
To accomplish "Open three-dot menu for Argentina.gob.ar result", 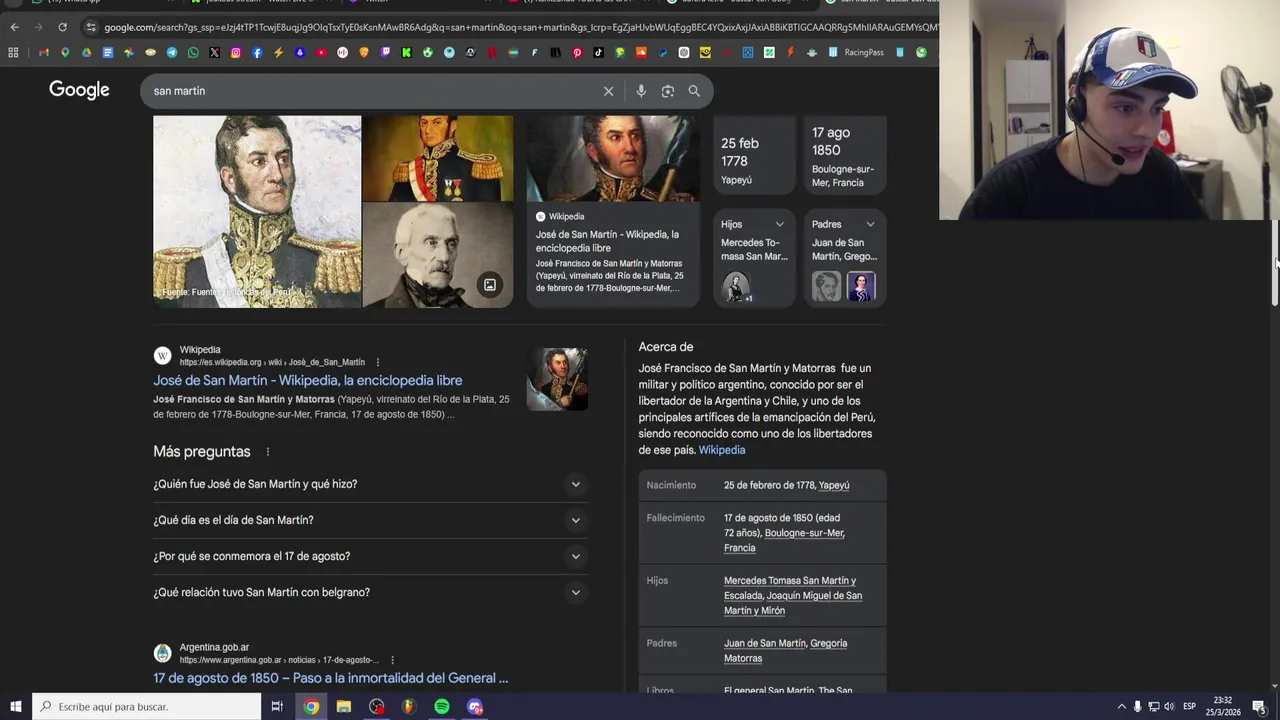I will click(392, 660).
